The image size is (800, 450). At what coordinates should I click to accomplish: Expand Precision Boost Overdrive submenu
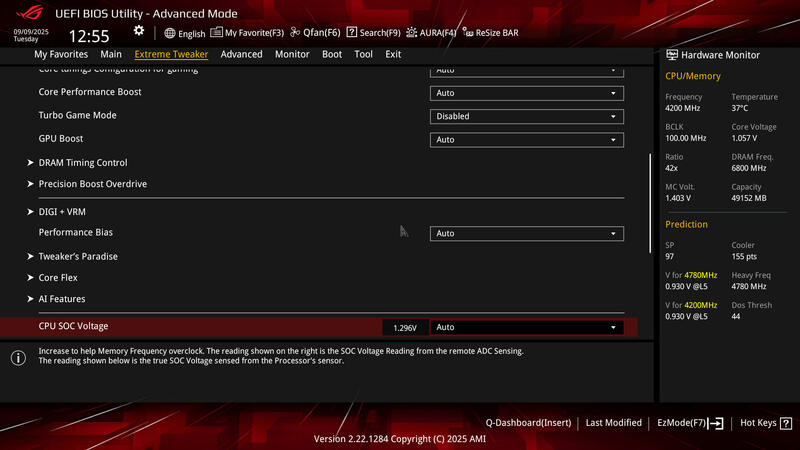[x=92, y=184]
